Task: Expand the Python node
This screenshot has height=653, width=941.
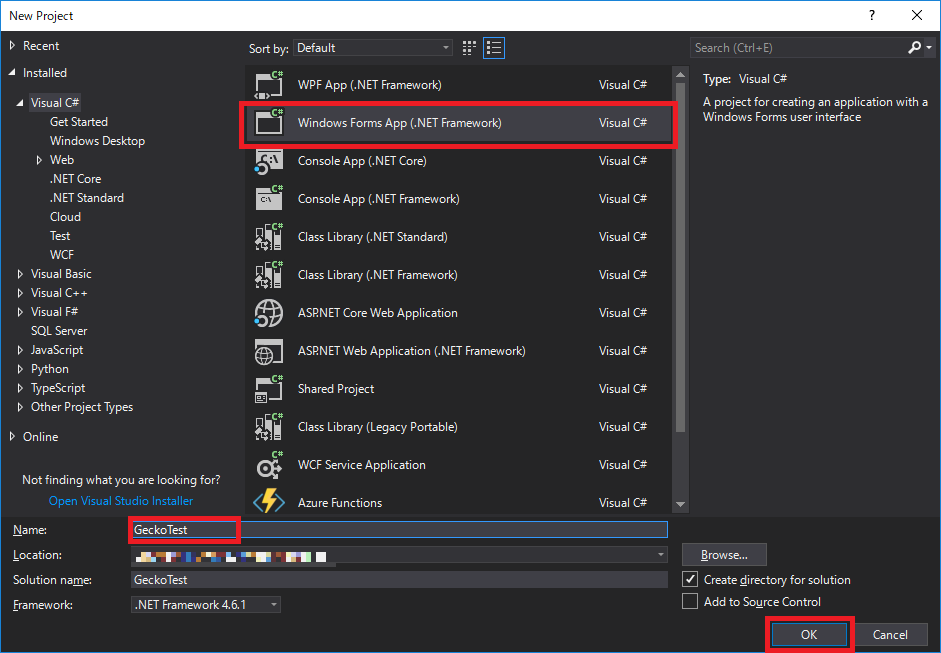Action: coord(20,369)
